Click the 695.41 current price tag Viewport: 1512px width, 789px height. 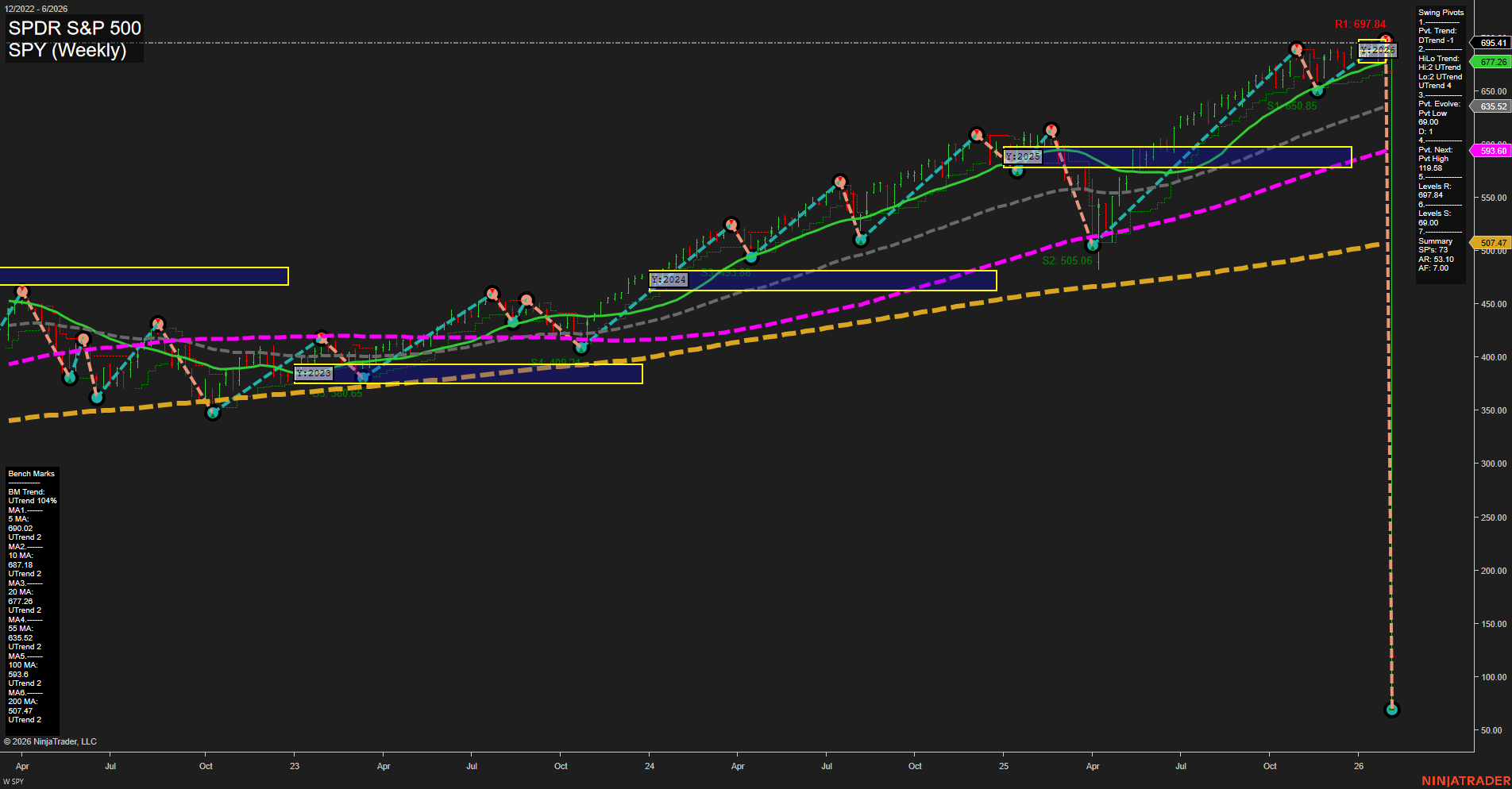1493,43
